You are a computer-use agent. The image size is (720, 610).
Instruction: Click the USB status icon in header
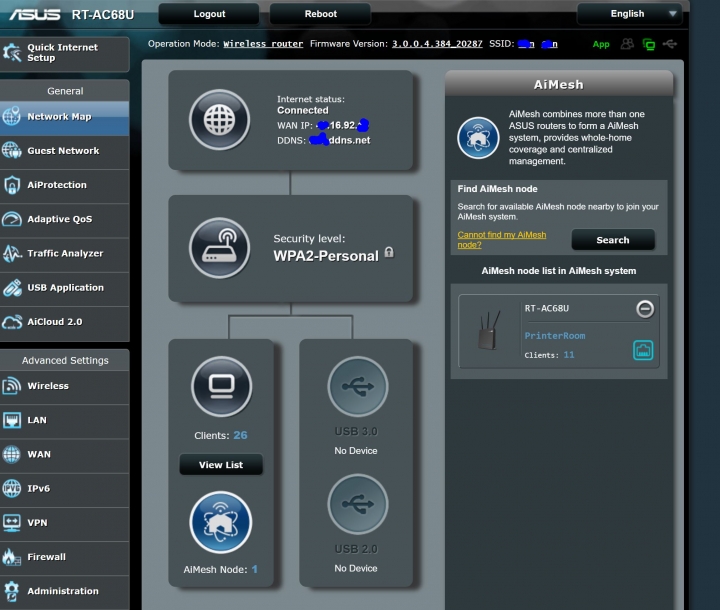[x=670, y=44]
